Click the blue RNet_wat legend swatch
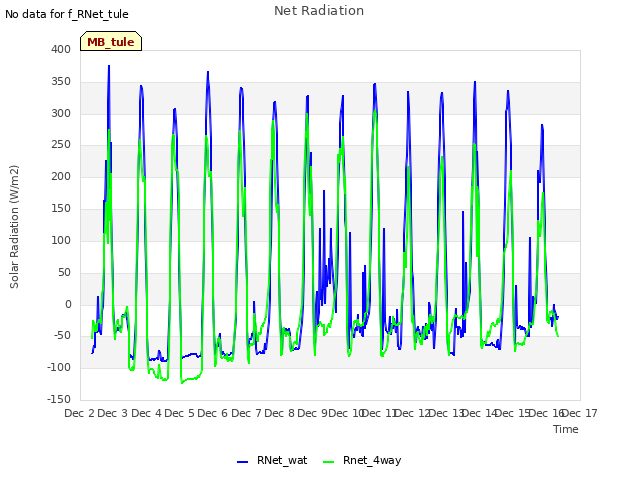This screenshot has width=640, height=480. tap(242, 462)
